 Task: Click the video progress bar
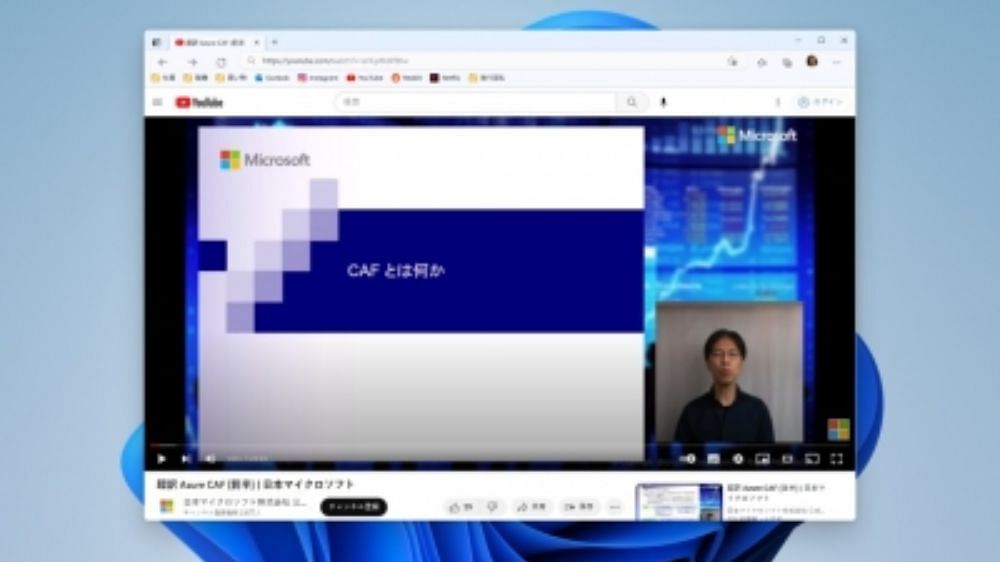(499, 445)
